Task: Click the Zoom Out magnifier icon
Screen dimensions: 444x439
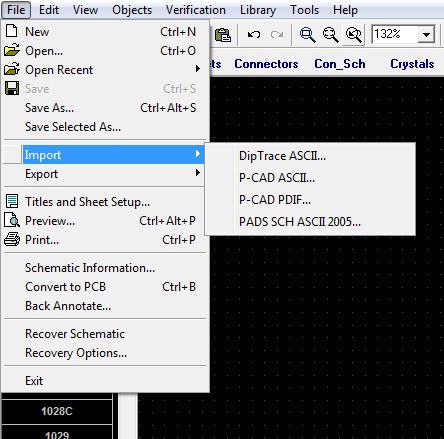Action: [330, 35]
